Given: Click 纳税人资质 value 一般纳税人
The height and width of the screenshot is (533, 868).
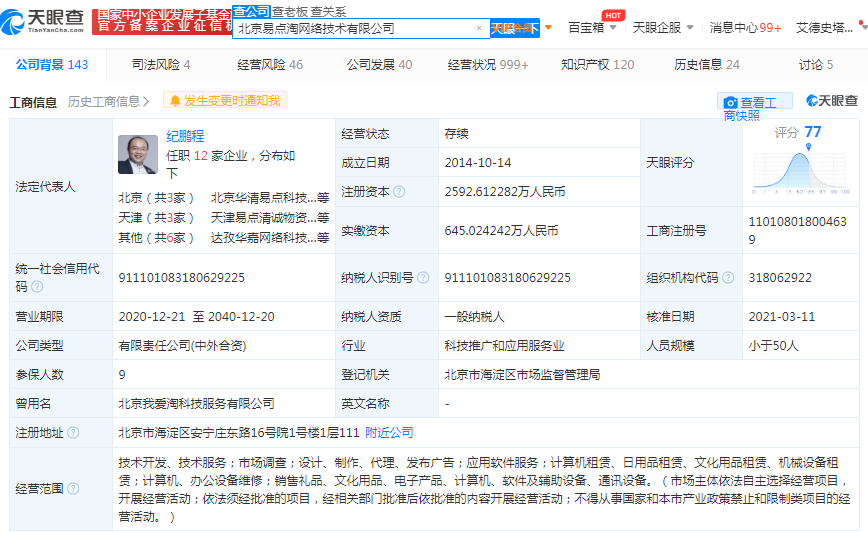Looking at the screenshot, I should coord(474,317).
